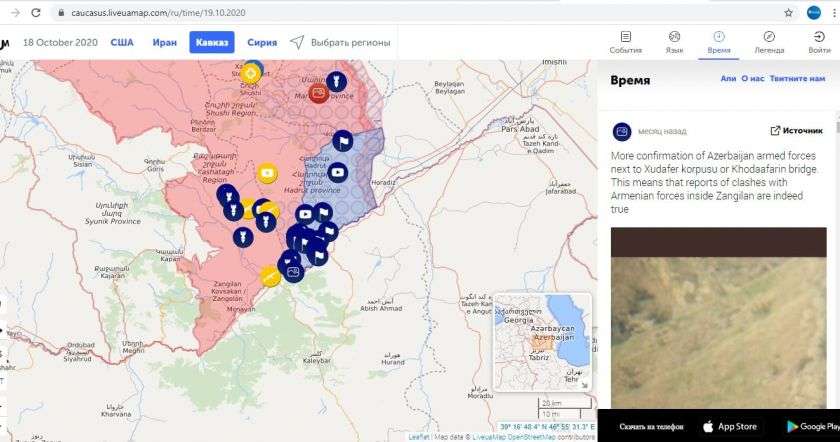Select the red picture marker near Martuni
Screen dimensions: 840x442
[318, 93]
